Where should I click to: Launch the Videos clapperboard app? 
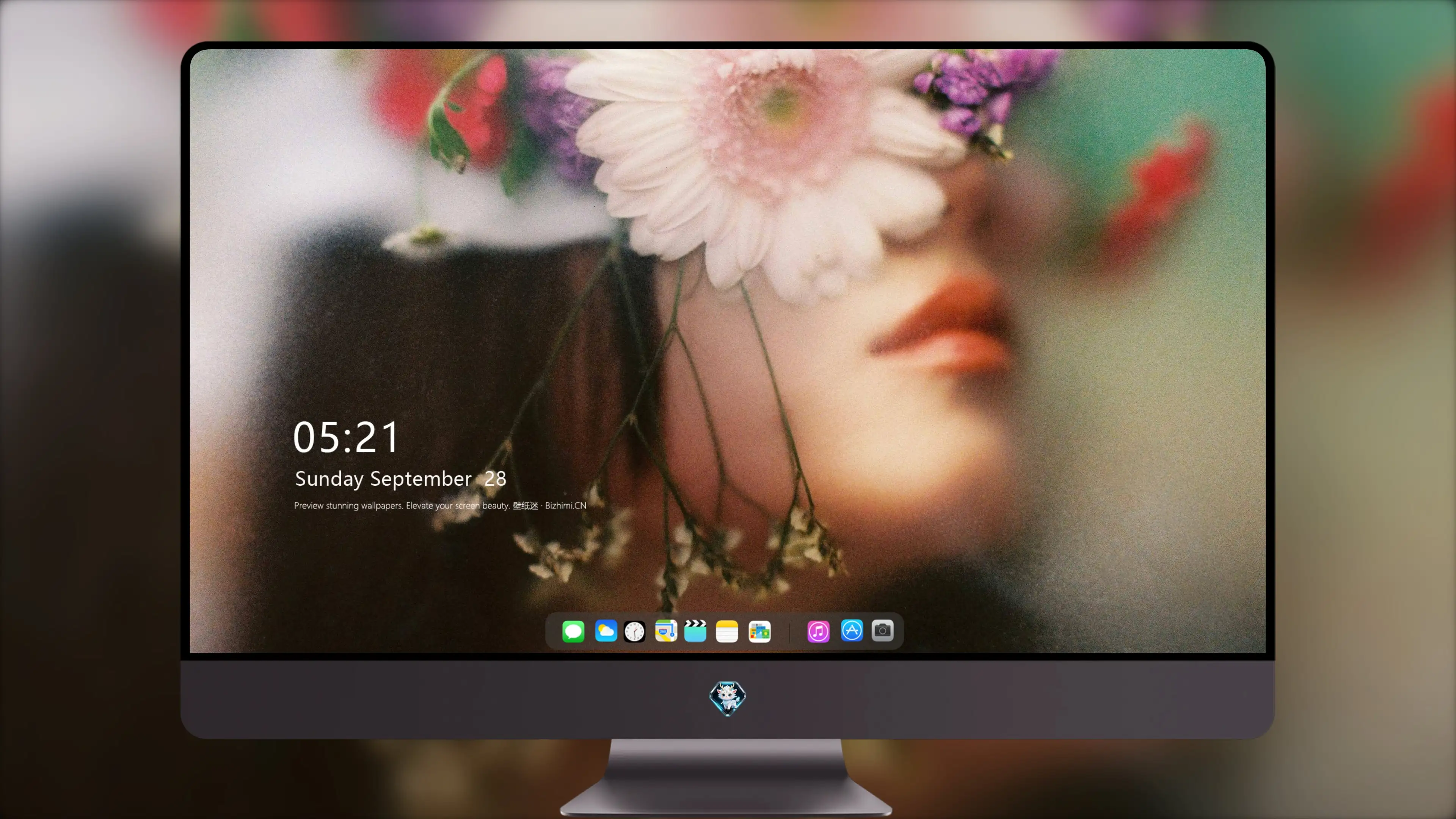click(695, 631)
